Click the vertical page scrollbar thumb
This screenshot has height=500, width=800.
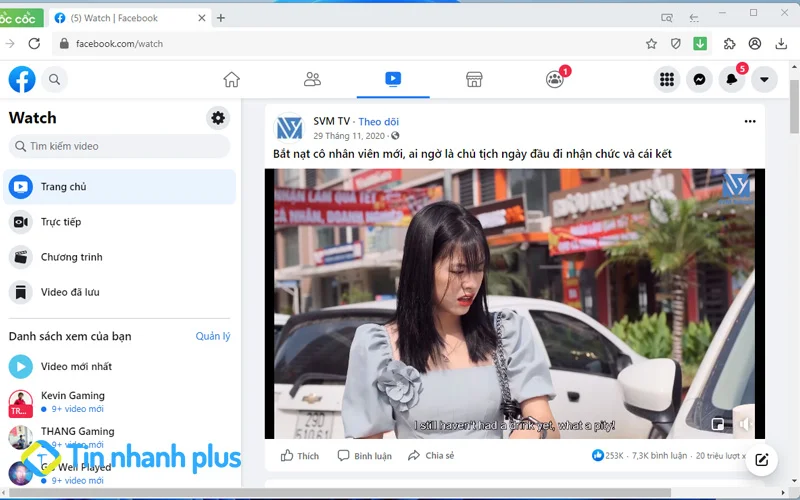794,106
